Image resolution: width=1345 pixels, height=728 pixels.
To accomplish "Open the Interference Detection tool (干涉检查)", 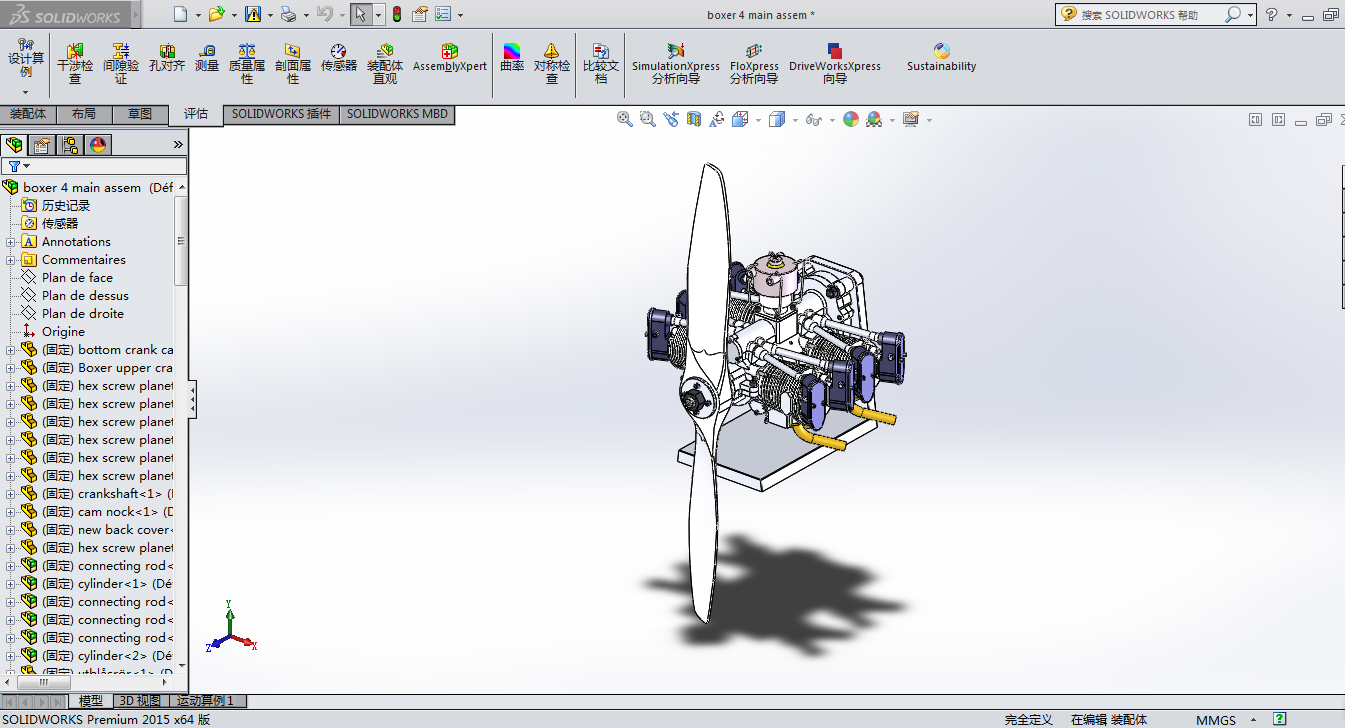I will click(75, 63).
